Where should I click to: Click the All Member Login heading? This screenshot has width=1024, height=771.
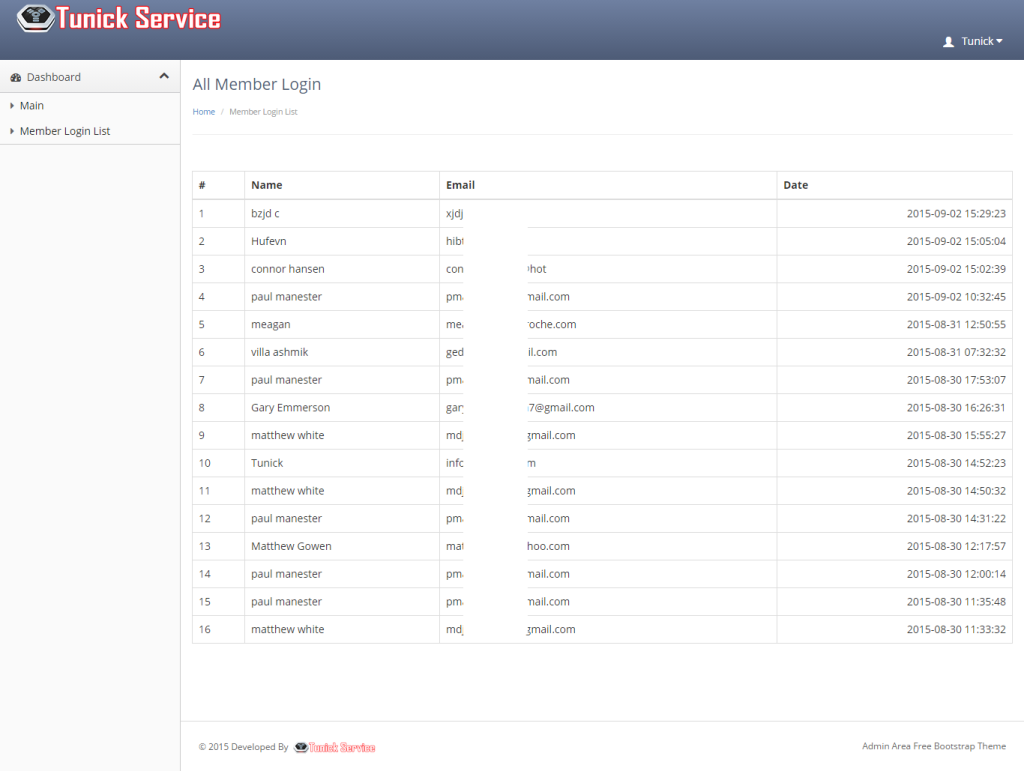click(x=257, y=84)
